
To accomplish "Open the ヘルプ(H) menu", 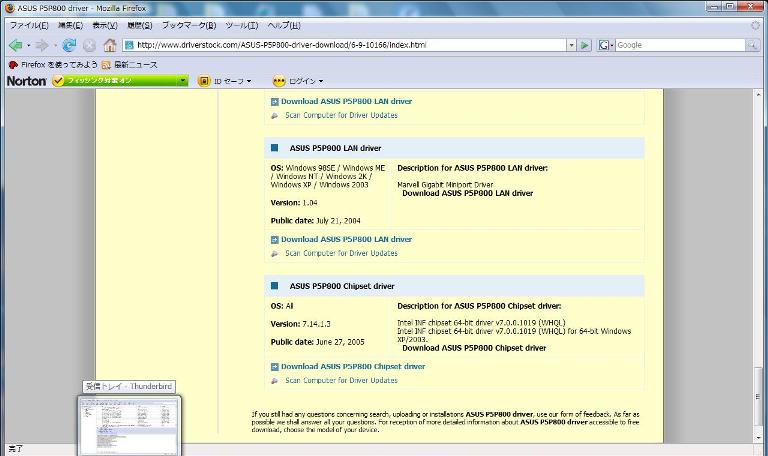I will tap(284, 25).
